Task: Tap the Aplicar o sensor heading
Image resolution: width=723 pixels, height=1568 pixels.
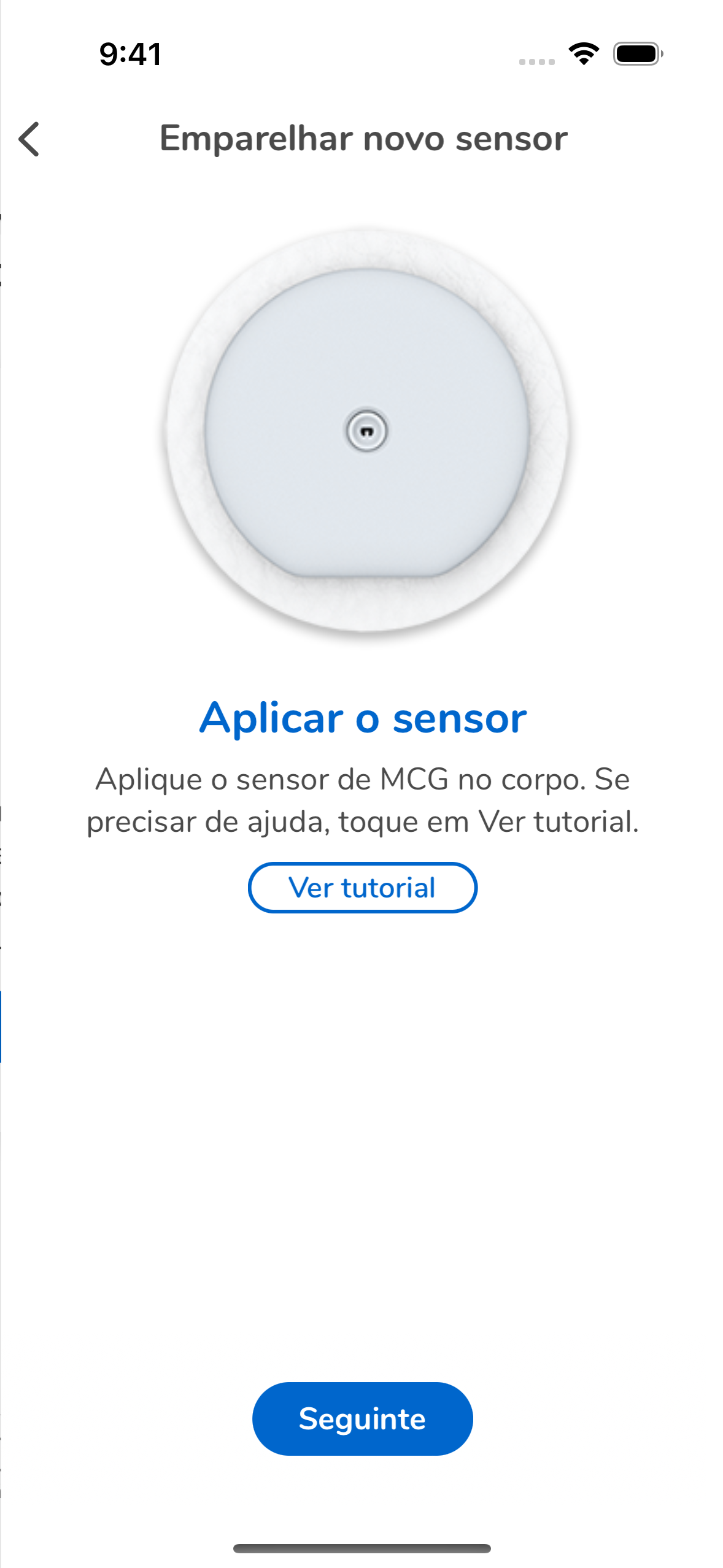Action: pyautogui.click(x=363, y=718)
